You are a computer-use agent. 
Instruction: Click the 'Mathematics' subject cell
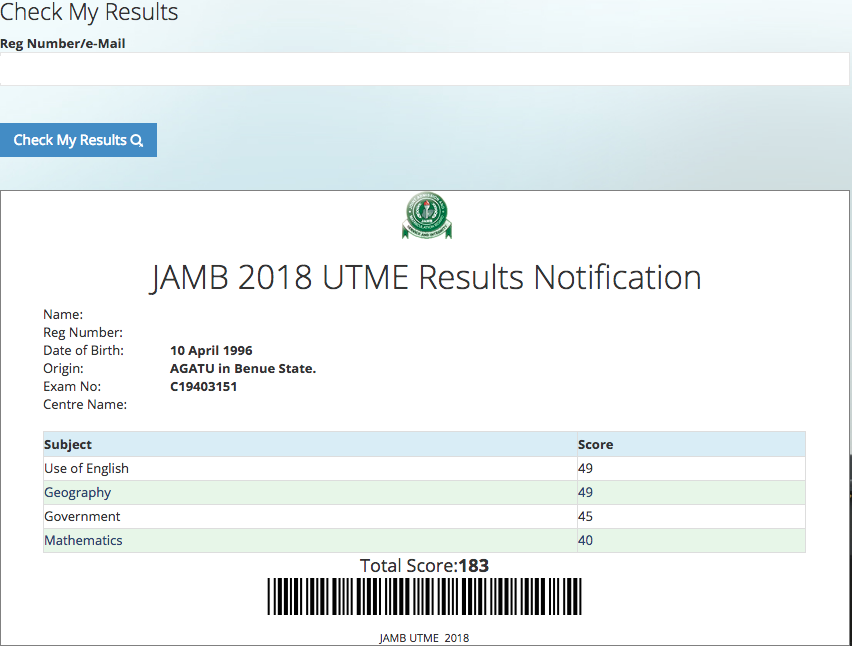point(310,540)
